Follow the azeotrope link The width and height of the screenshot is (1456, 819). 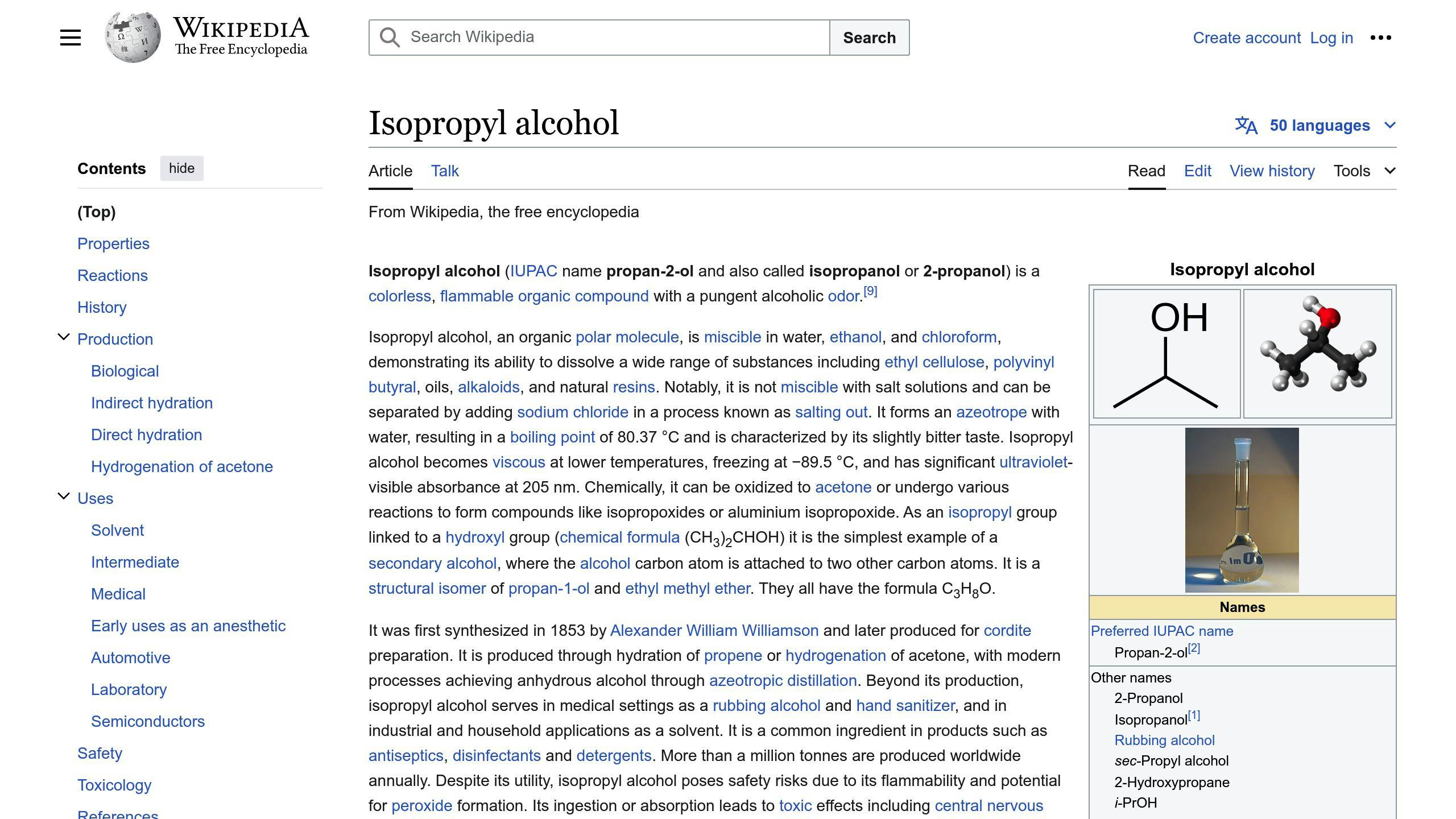pos(991,412)
